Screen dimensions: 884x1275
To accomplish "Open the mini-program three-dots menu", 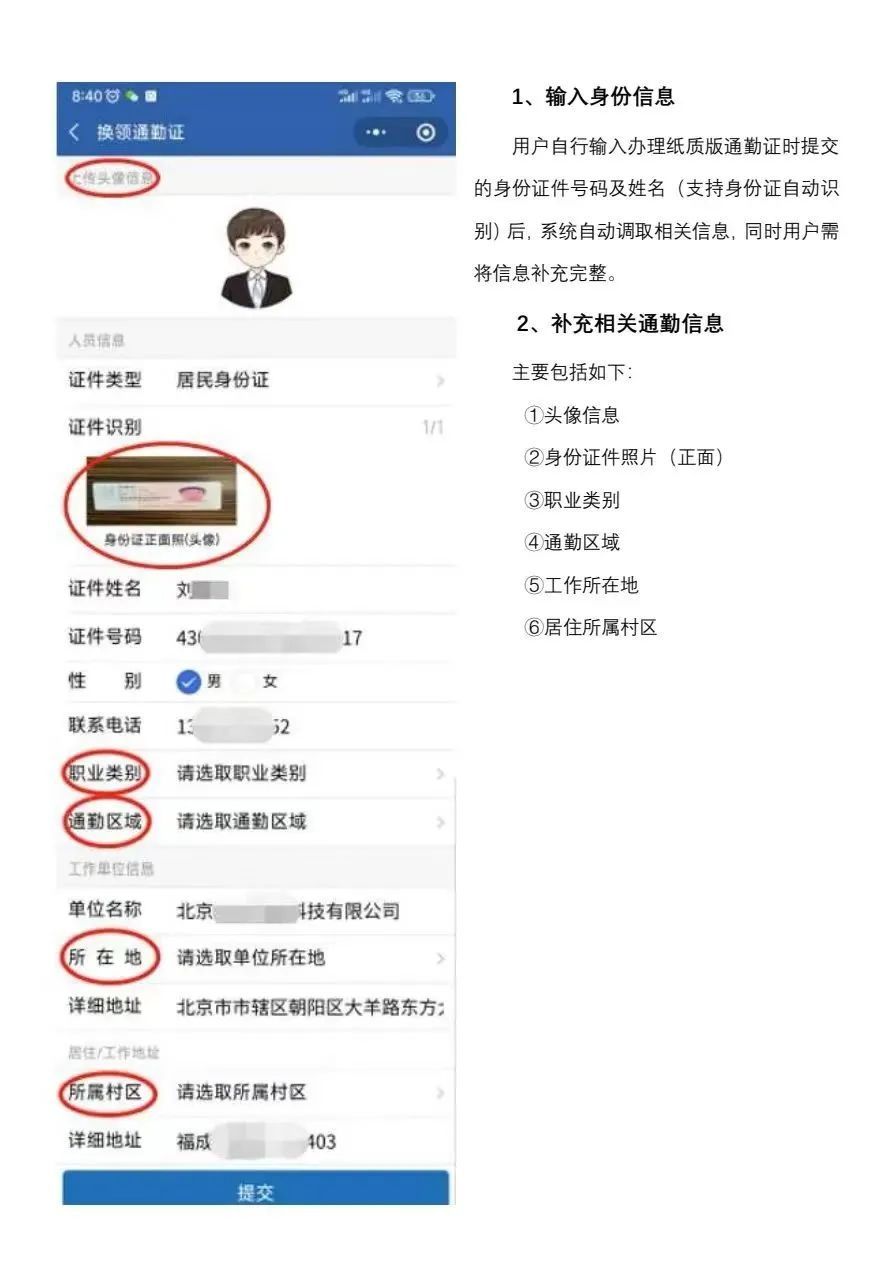I will tap(376, 133).
